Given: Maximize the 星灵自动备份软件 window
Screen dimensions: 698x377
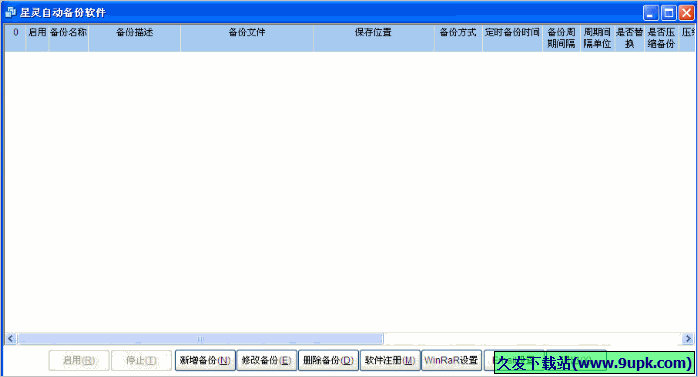Looking at the screenshot, I should [x=668, y=12].
